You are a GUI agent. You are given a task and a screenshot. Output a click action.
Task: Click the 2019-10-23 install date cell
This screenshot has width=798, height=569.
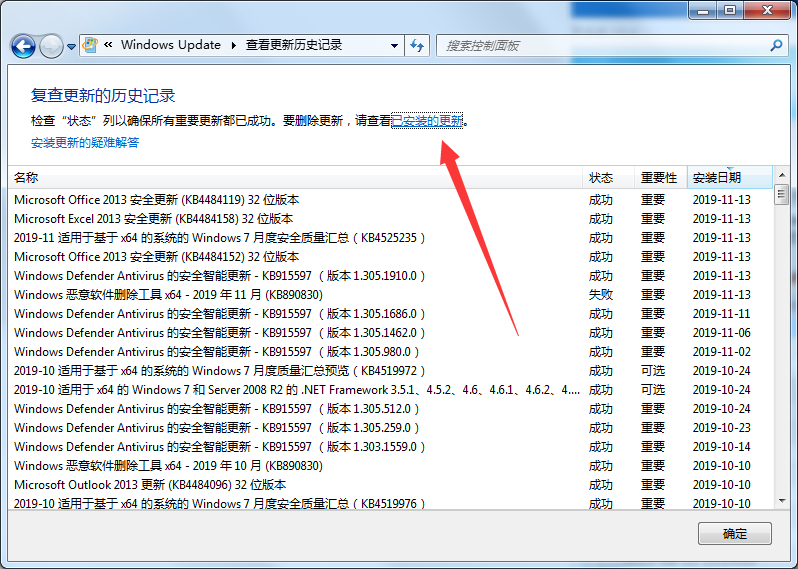click(721, 428)
